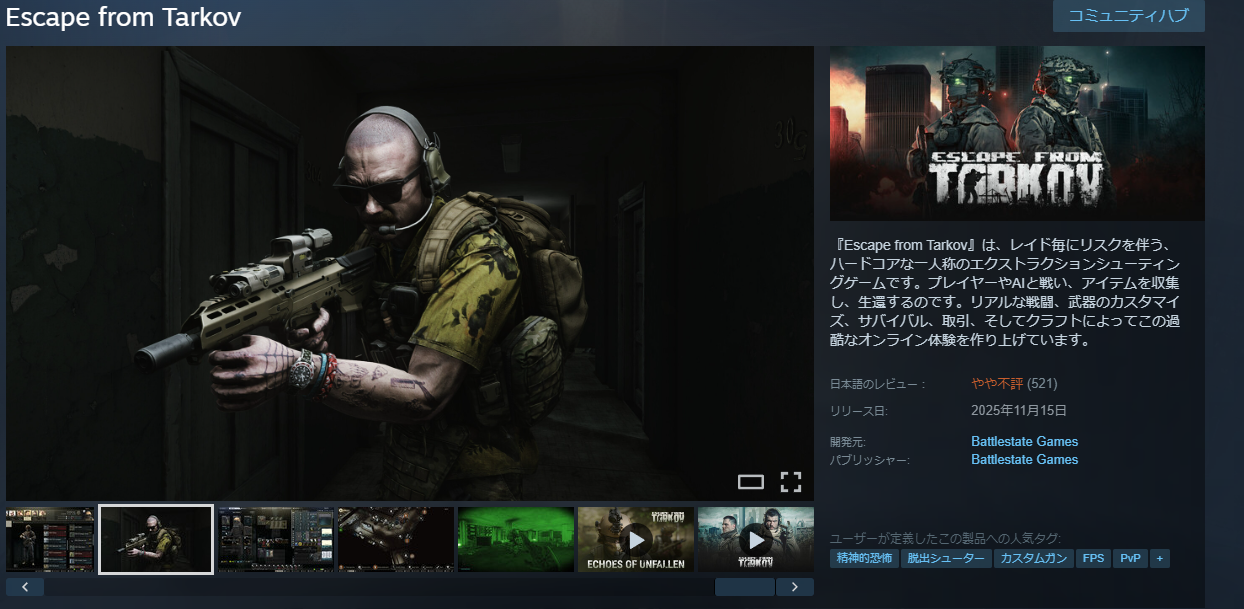Select the green night vision screenshot thumbnail
The width and height of the screenshot is (1244, 609).
point(515,540)
